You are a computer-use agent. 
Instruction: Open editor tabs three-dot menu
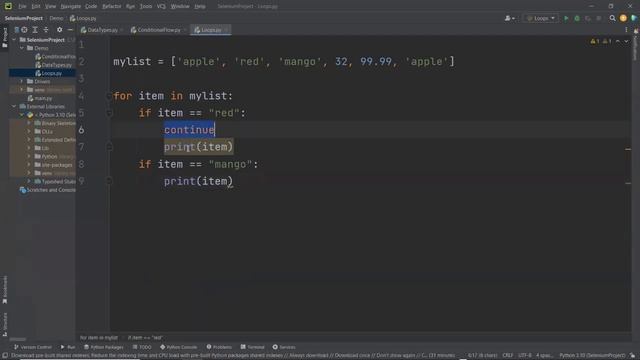coord(627,30)
